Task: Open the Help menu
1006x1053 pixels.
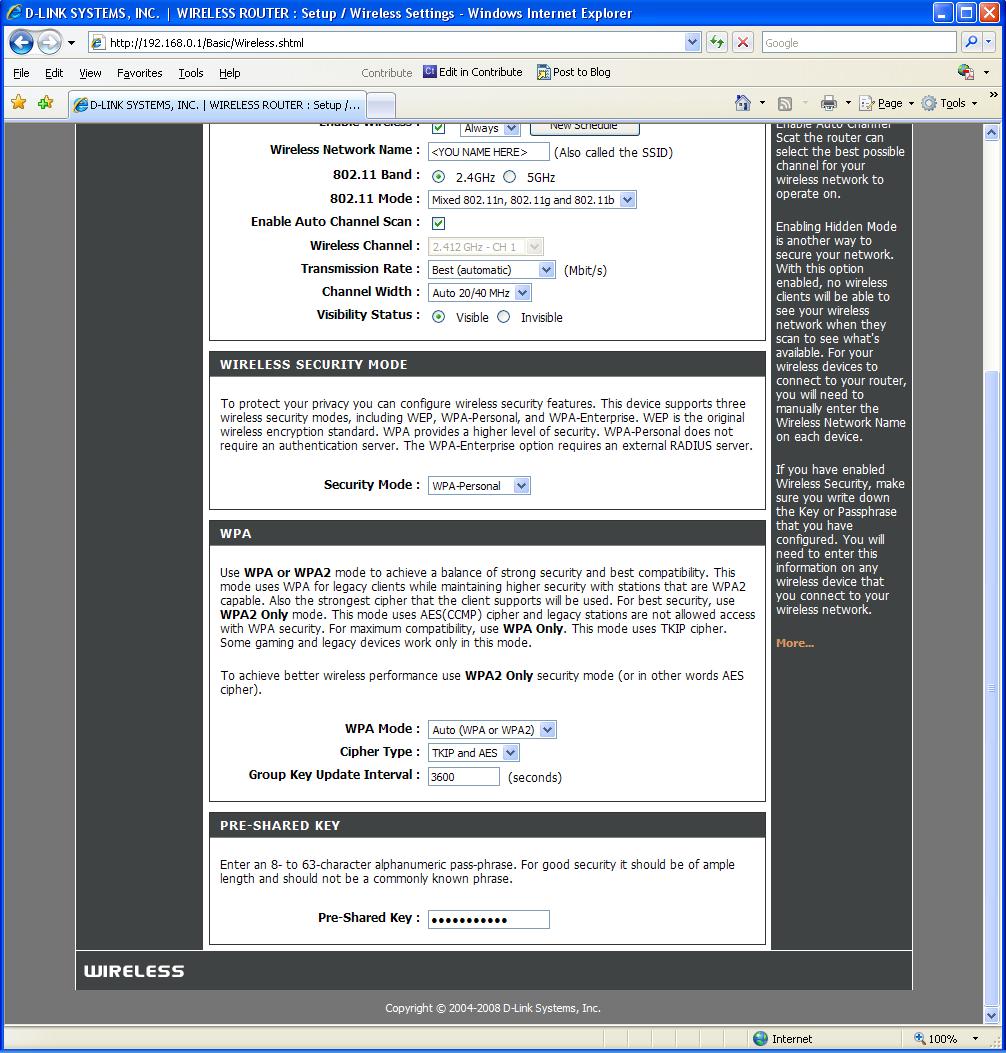Action: tap(230, 73)
